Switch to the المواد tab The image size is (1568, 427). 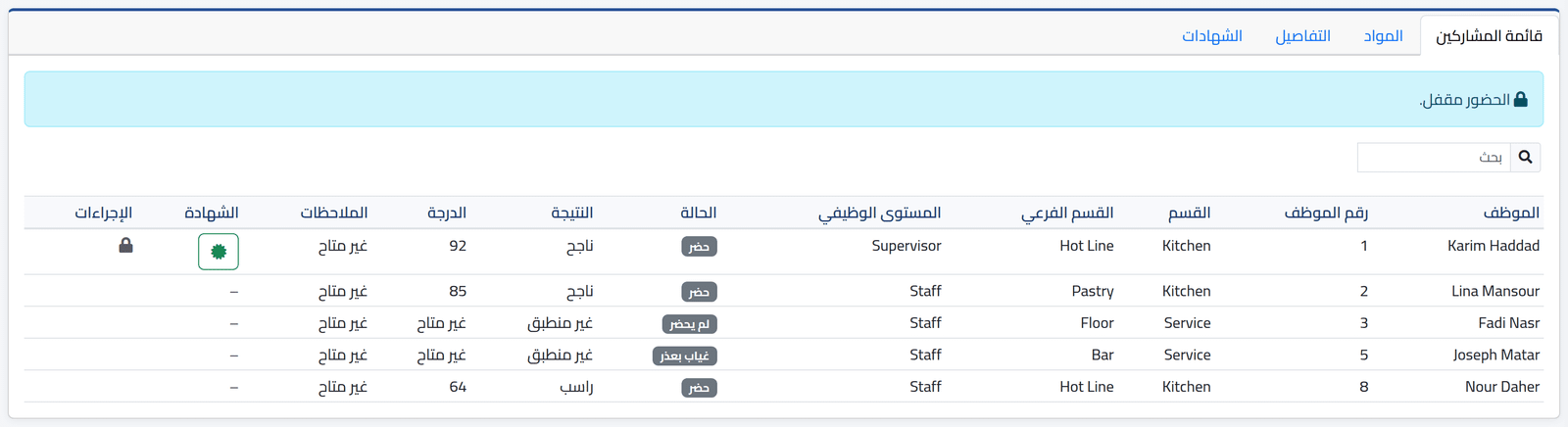point(1383,35)
